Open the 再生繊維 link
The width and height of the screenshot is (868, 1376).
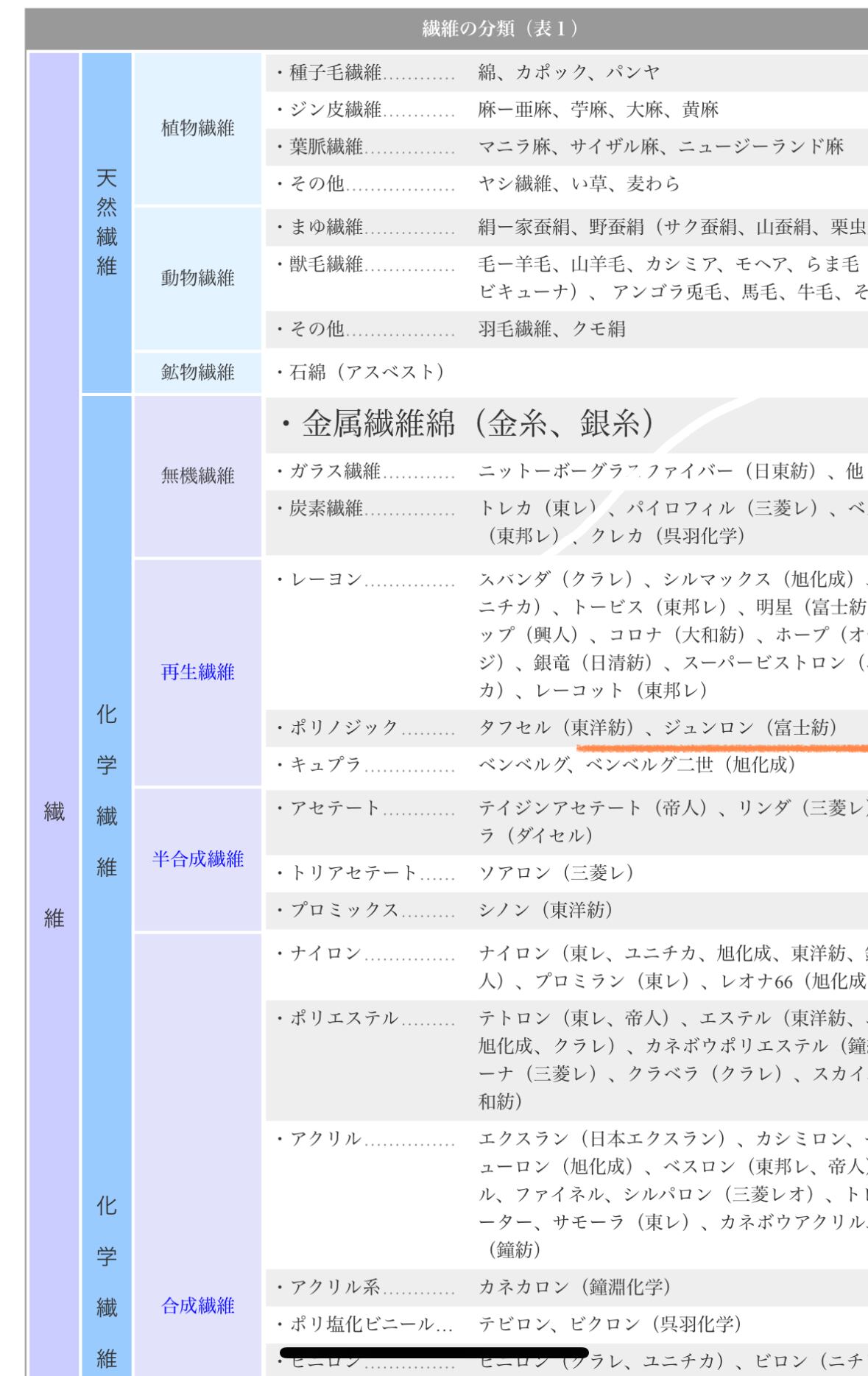pos(197,671)
